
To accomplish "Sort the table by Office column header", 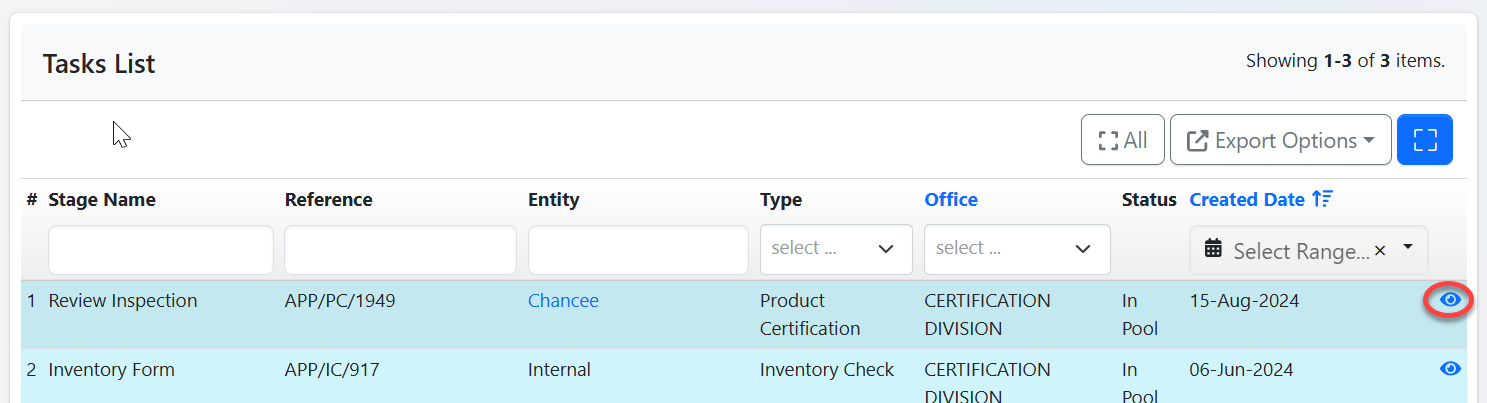I will [950, 200].
